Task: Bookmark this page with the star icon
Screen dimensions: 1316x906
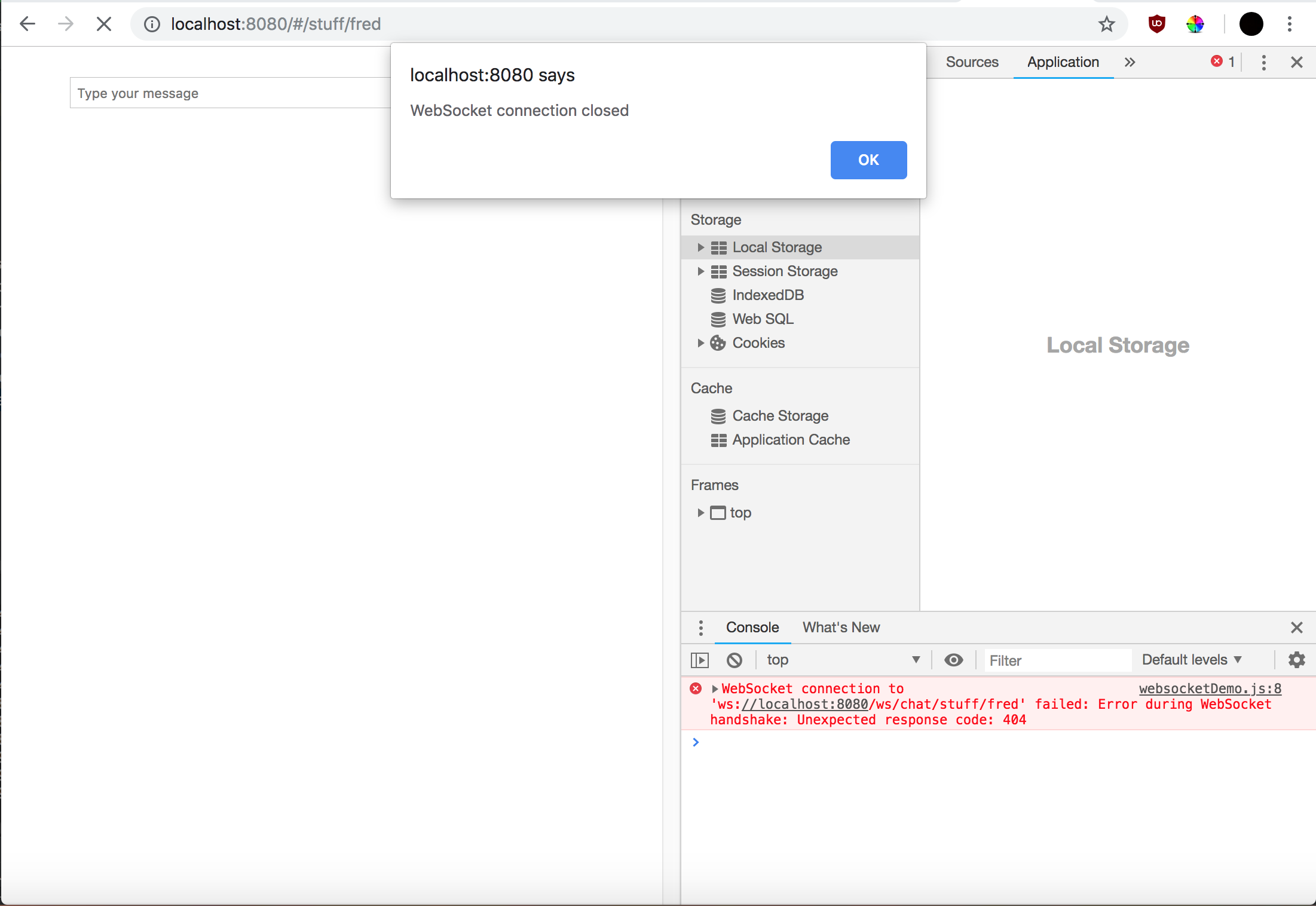Action: pyautogui.click(x=1107, y=24)
